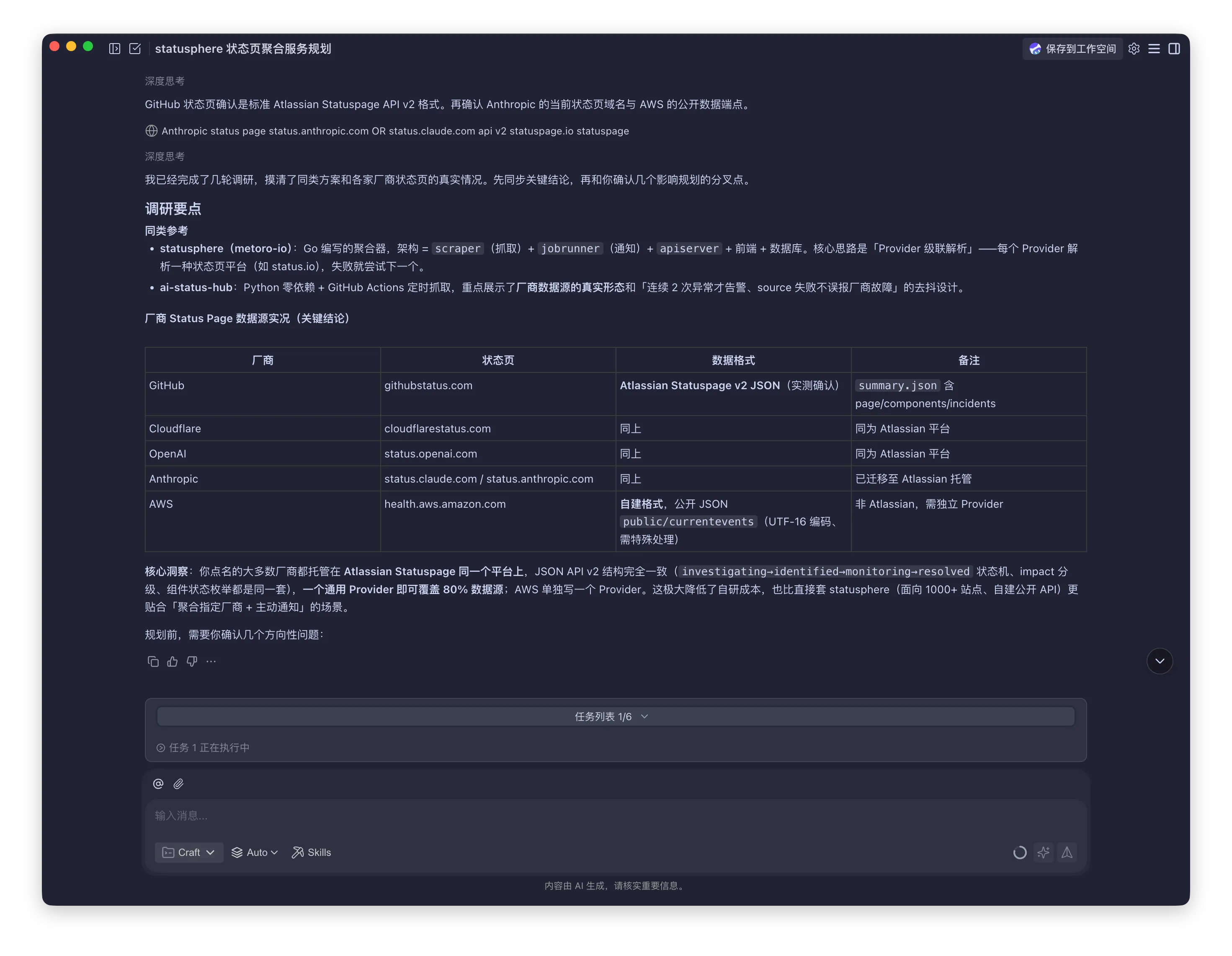This screenshot has width=1232, height=956.
Task: Click the sparkle prompt enhance icon
Action: (1043, 852)
